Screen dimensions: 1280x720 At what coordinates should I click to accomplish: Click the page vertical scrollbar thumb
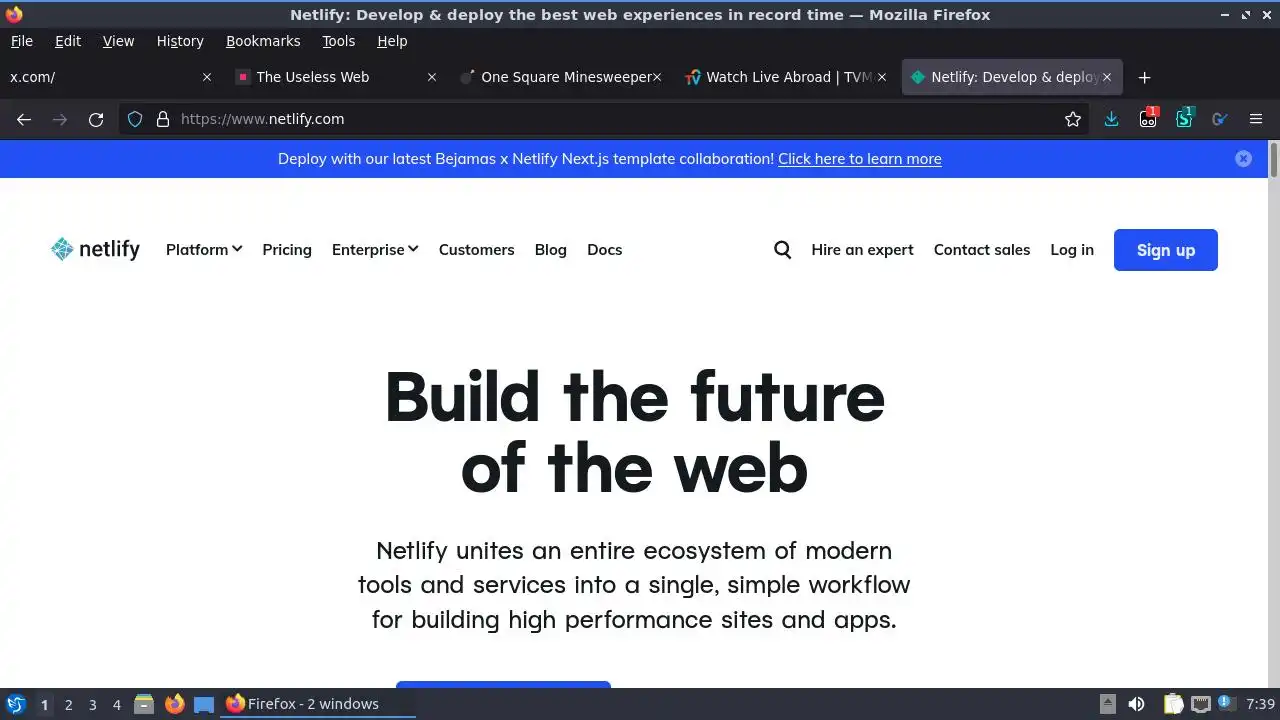[x=1273, y=161]
